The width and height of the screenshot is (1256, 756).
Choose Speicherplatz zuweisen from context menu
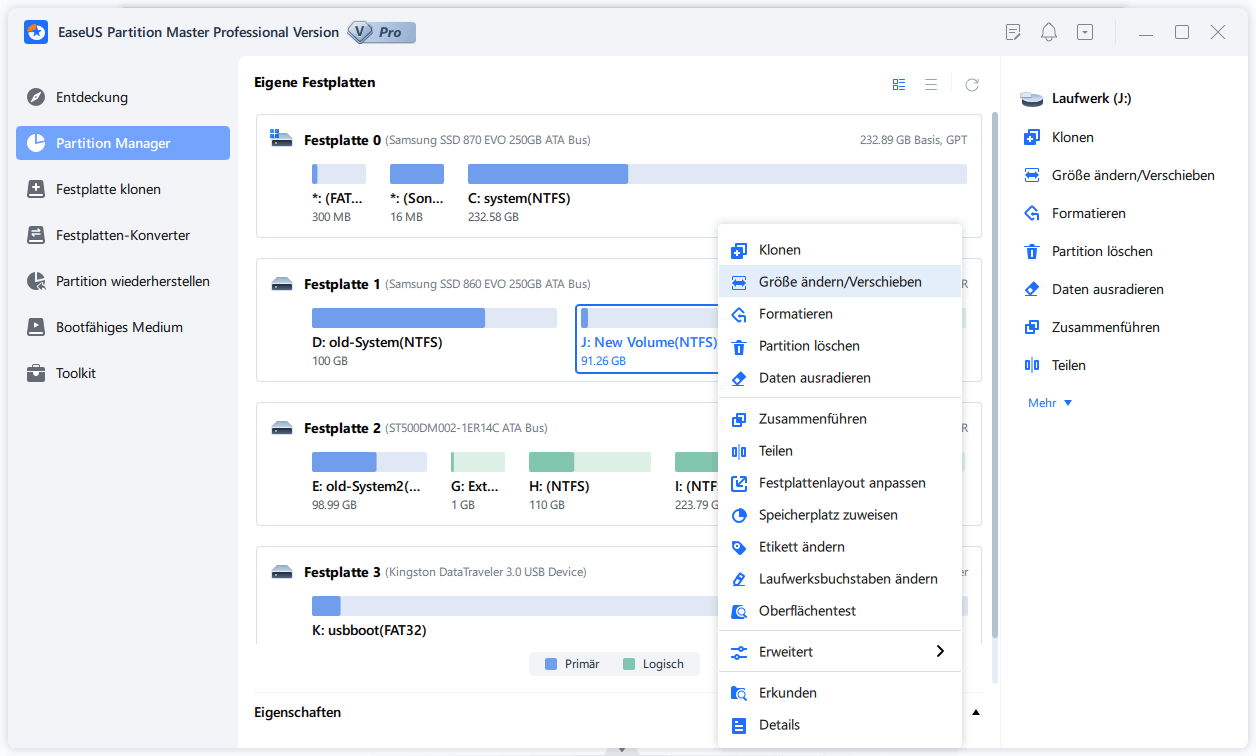point(840,515)
